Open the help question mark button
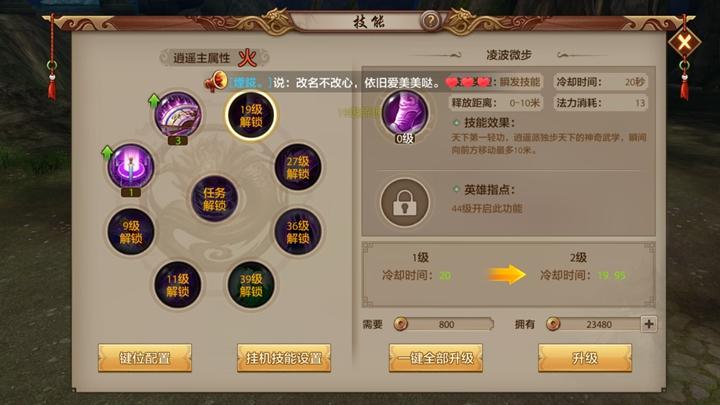The height and width of the screenshot is (405, 720). pos(430,21)
